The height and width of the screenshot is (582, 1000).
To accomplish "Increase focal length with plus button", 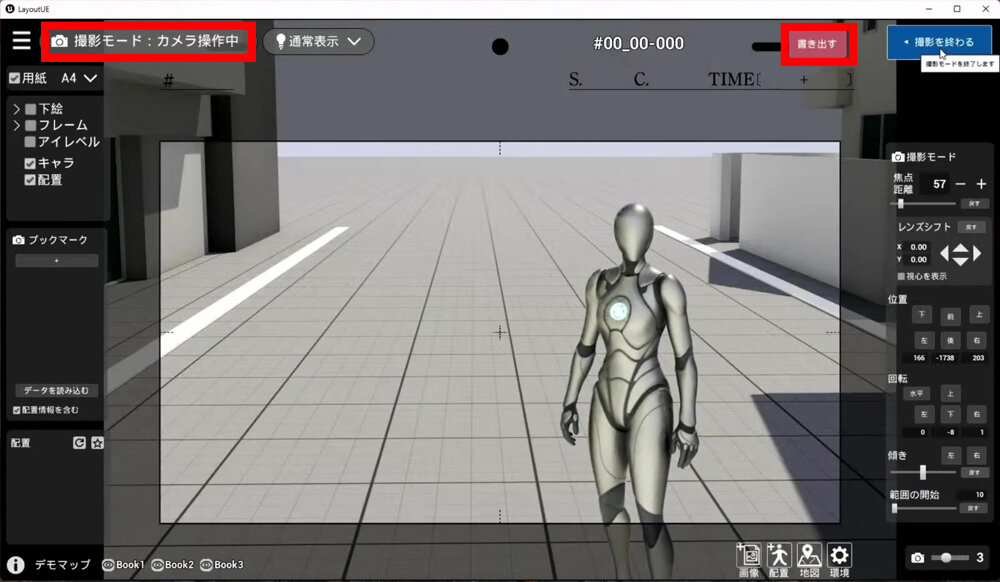I will click(x=981, y=184).
